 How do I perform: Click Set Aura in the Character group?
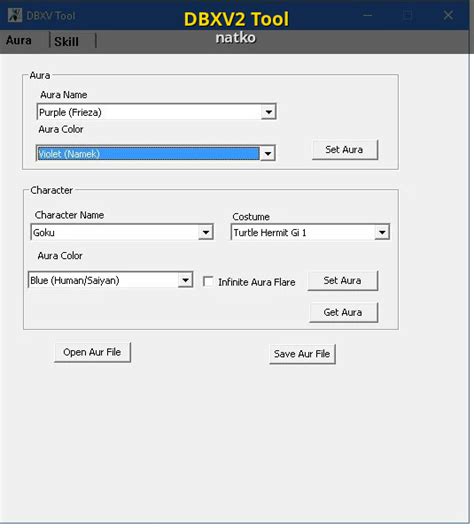tap(343, 280)
